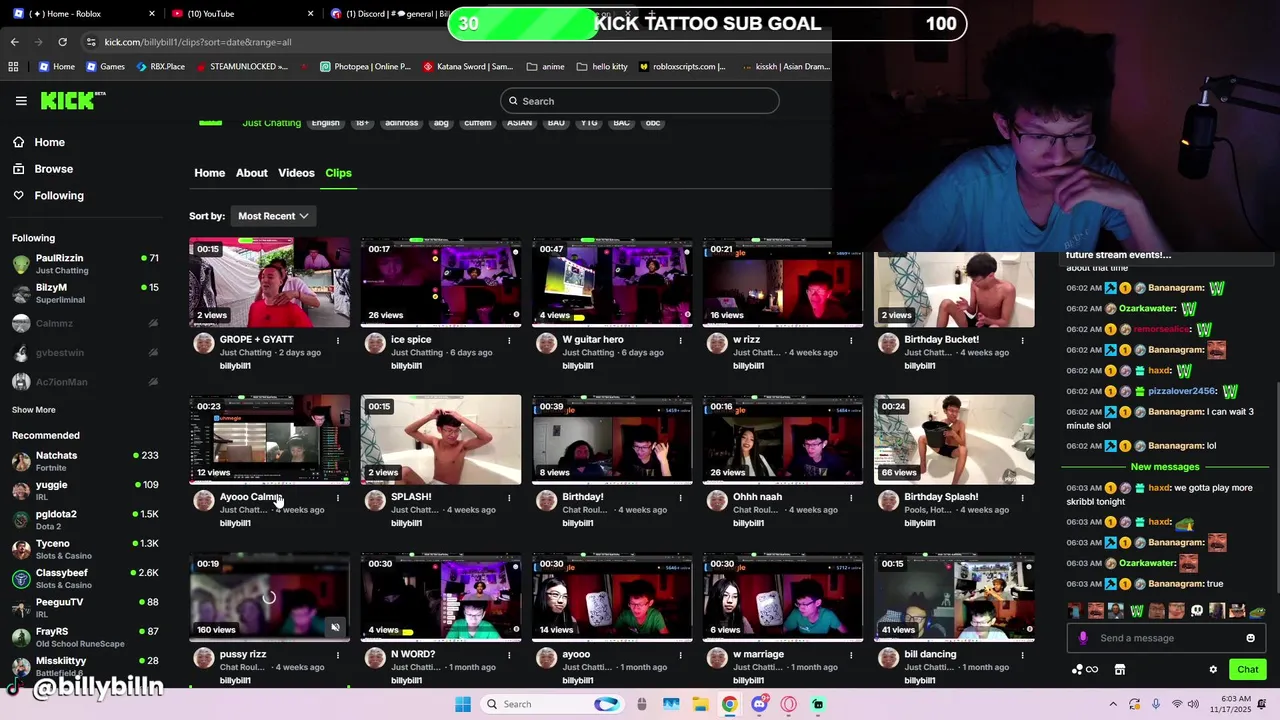
Task: Click the site info icon in address bar
Action: click(x=91, y=42)
